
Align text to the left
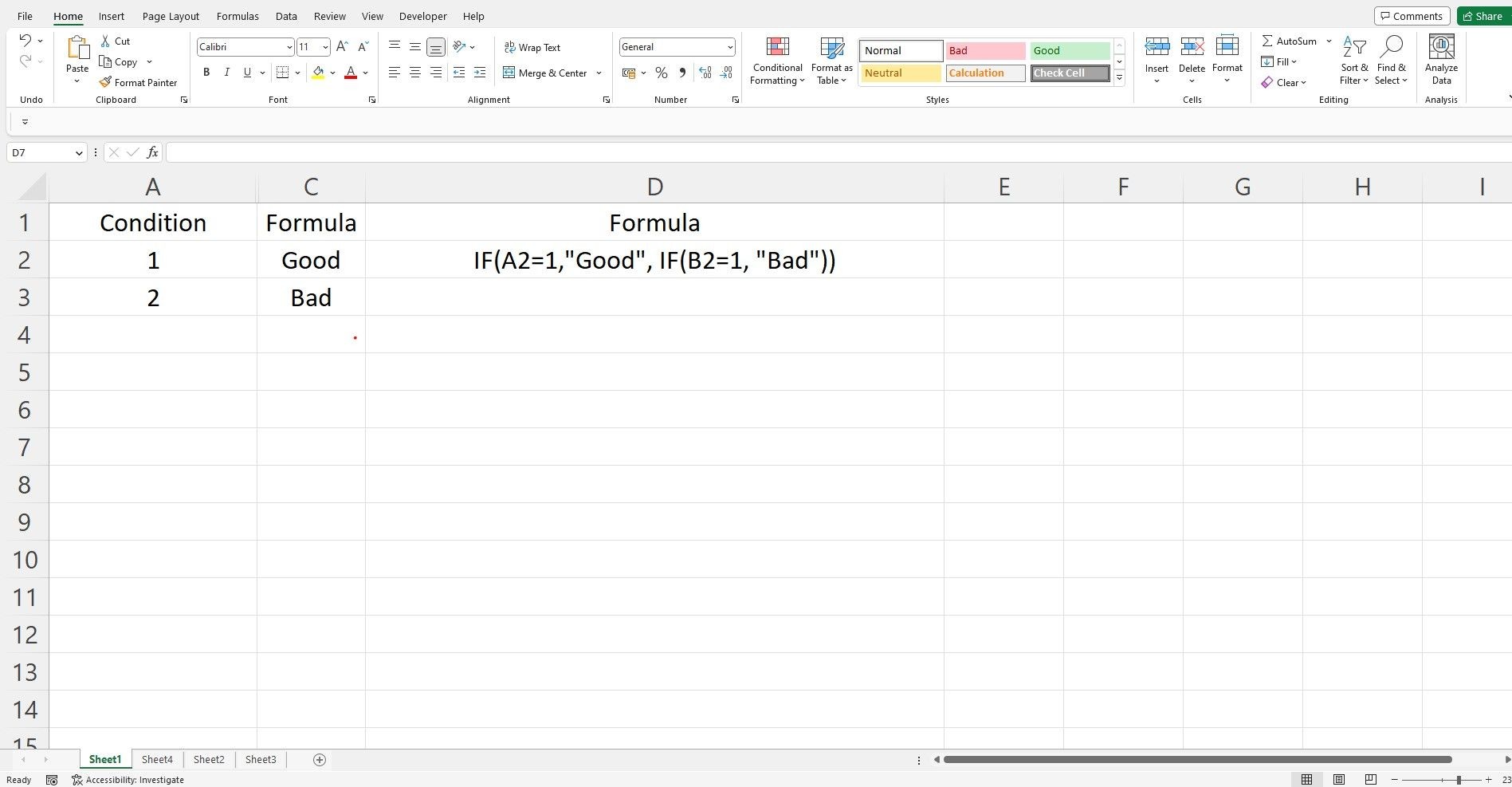(x=395, y=73)
